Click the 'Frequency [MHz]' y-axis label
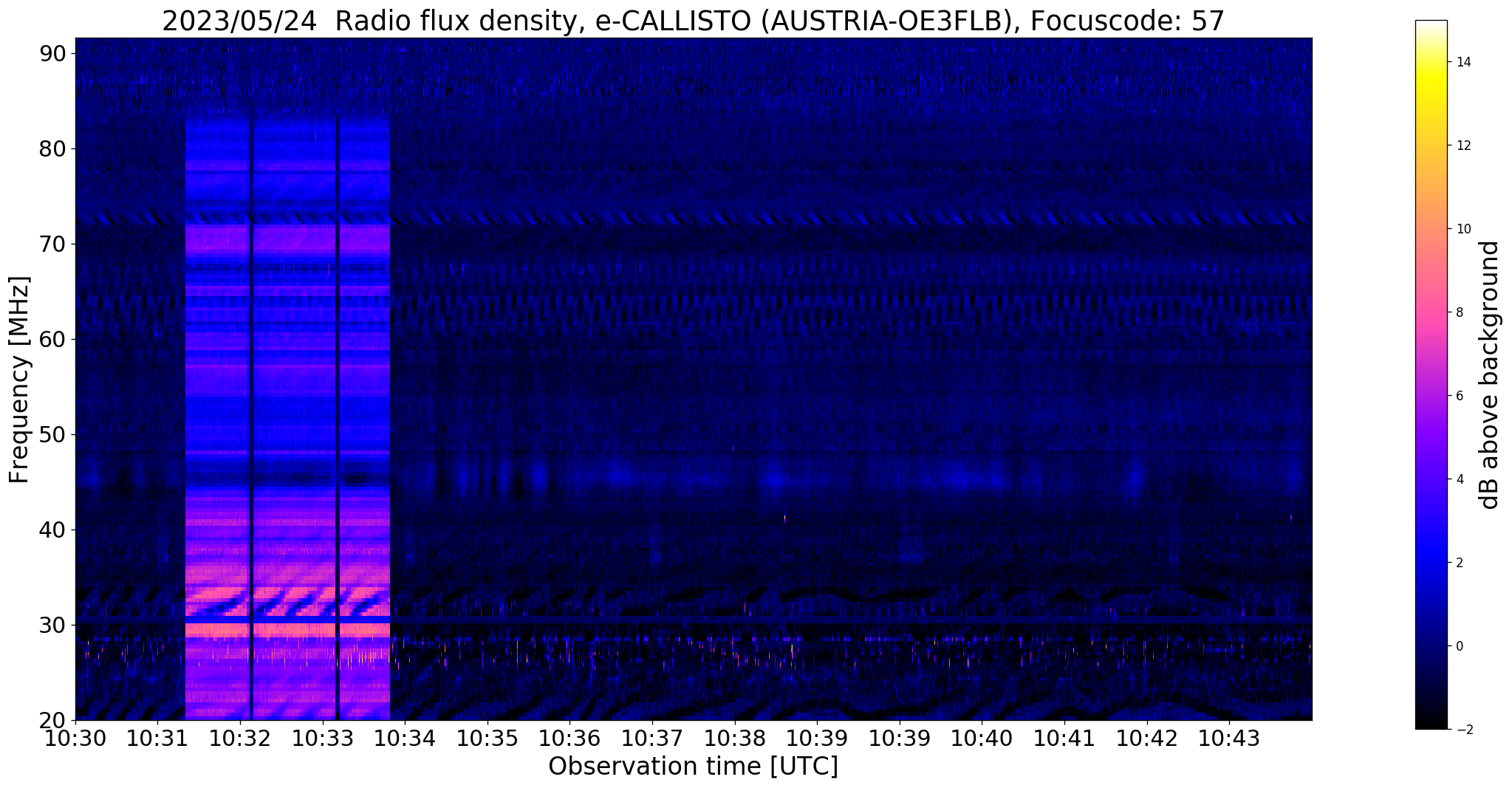This screenshot has width=1512, height=788. [x=19, y=380]
